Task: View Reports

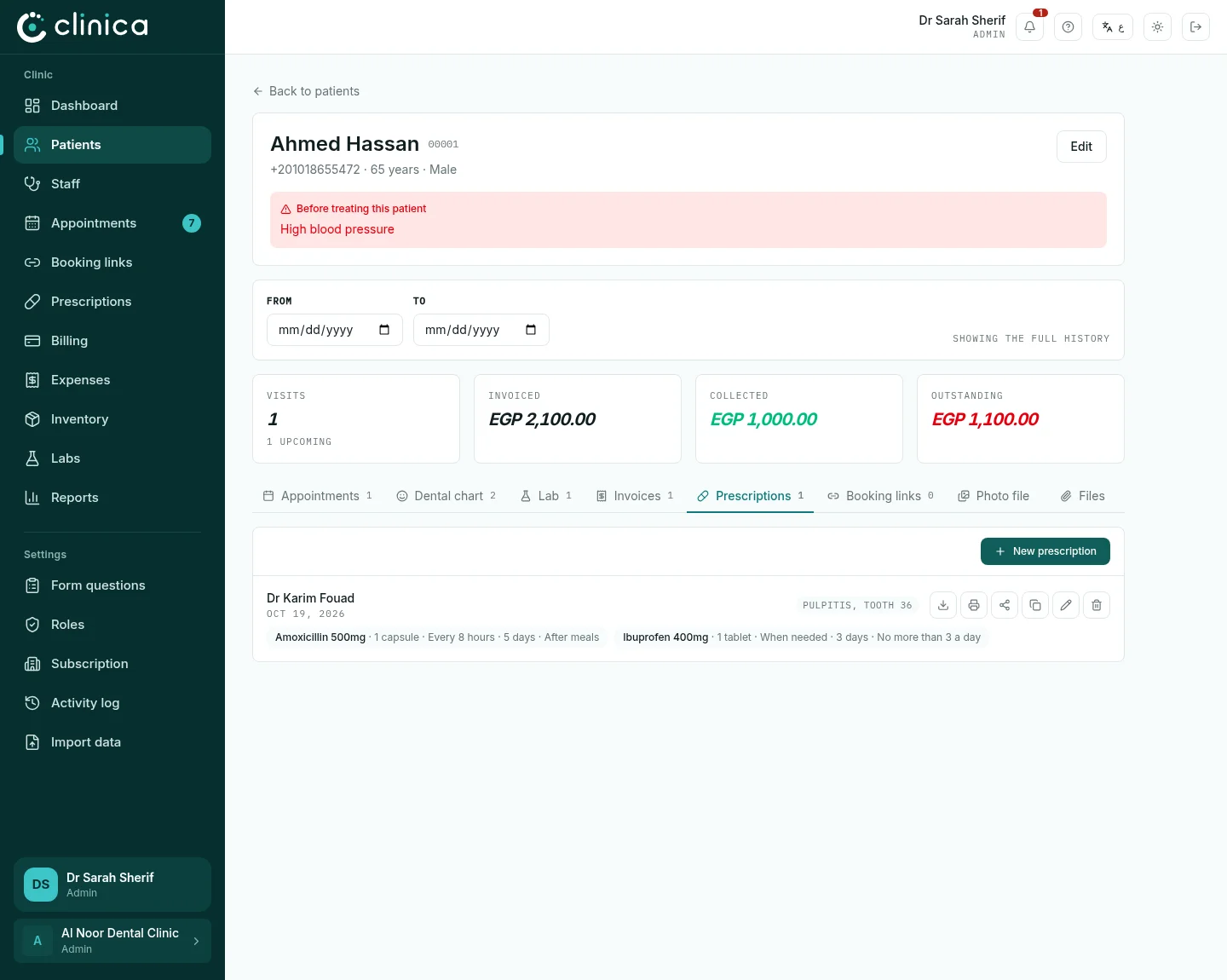Action: point(112,498)
